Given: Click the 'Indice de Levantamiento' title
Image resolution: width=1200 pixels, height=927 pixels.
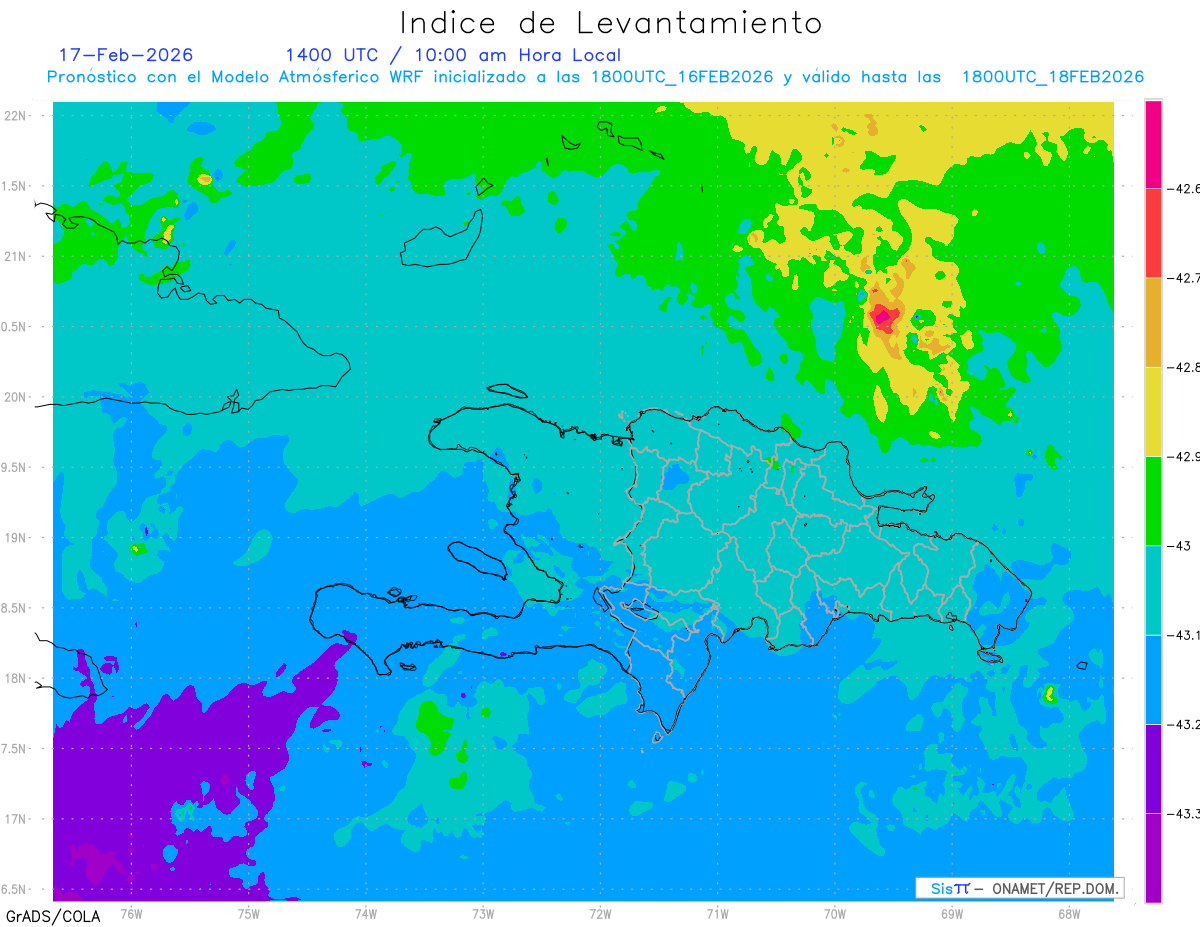Looking at the screenshot, I should (611, 23).
